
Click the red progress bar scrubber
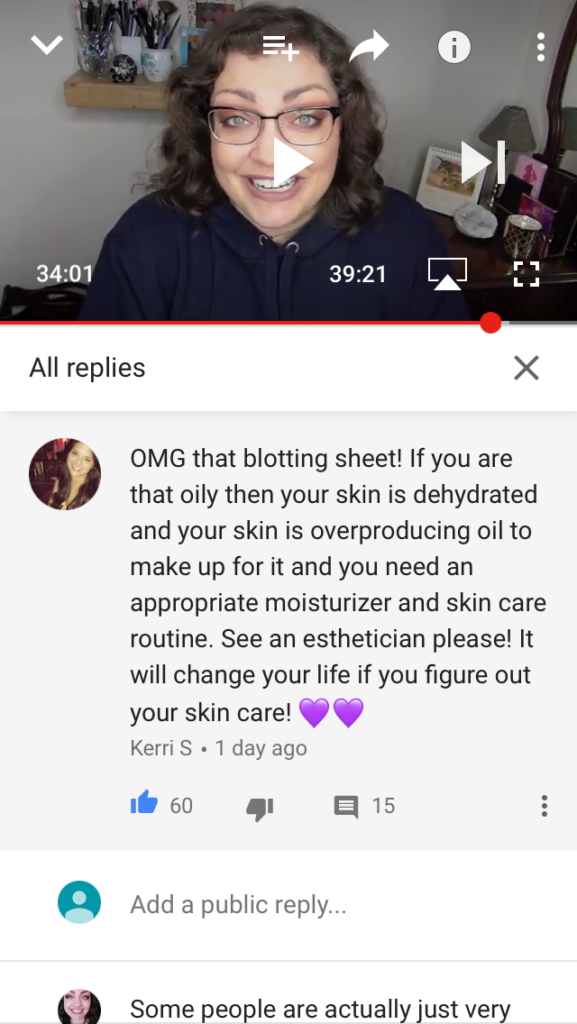click(490, 323)
